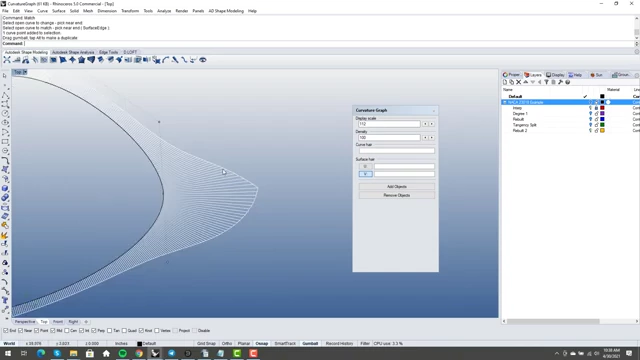
Task: Open Microsoft Edge from the taskbar
Action: 41,353
